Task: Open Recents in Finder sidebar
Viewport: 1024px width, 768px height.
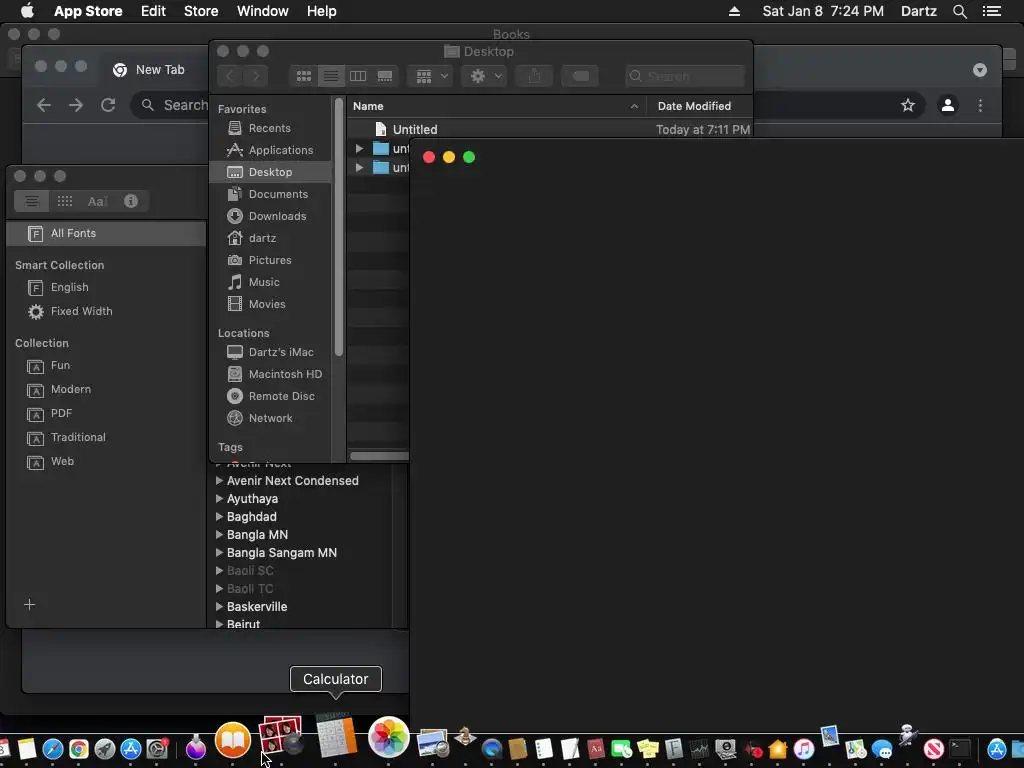Action: (269, 128)
